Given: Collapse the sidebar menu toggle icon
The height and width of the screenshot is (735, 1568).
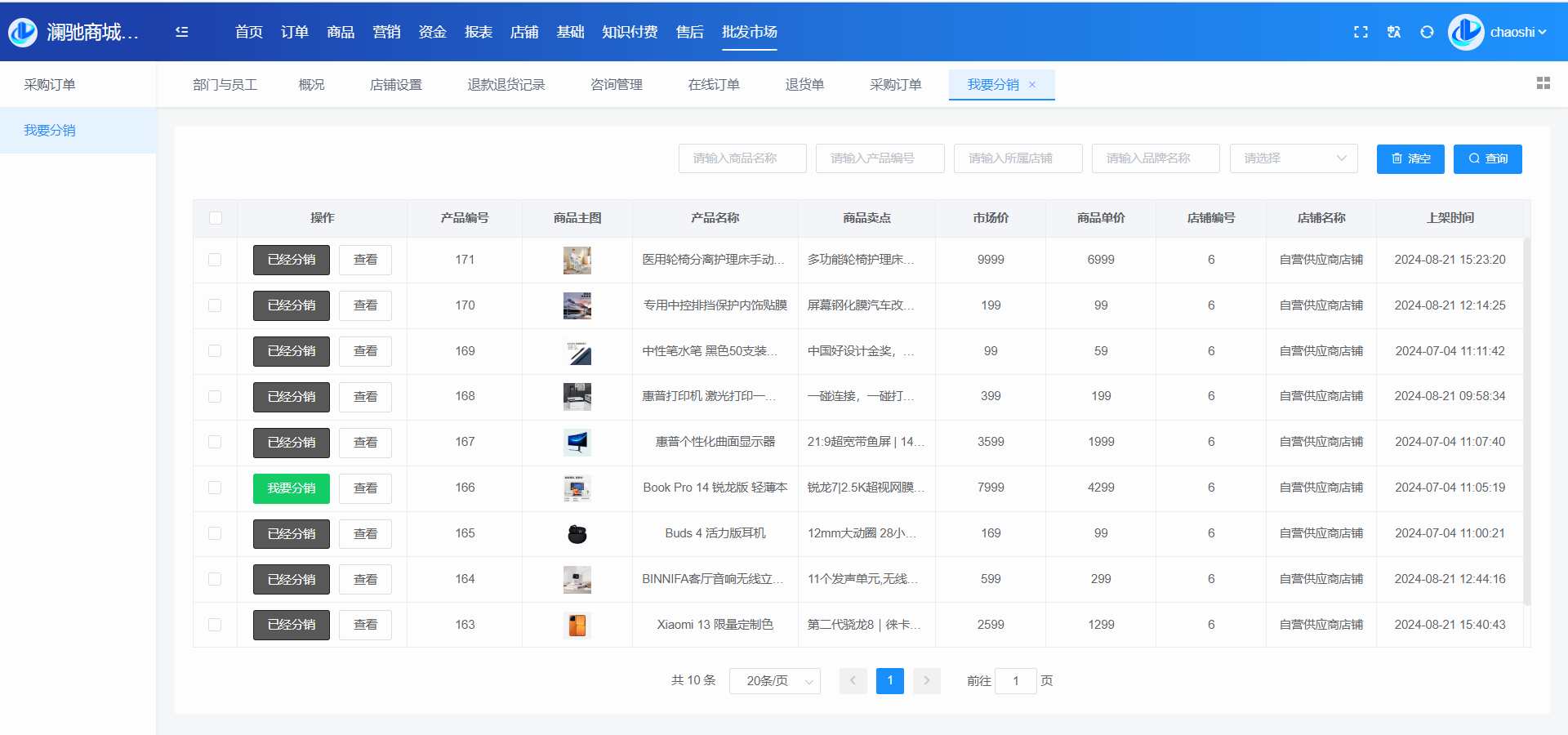Looking at the screenshot, I should tap(181, 32).
